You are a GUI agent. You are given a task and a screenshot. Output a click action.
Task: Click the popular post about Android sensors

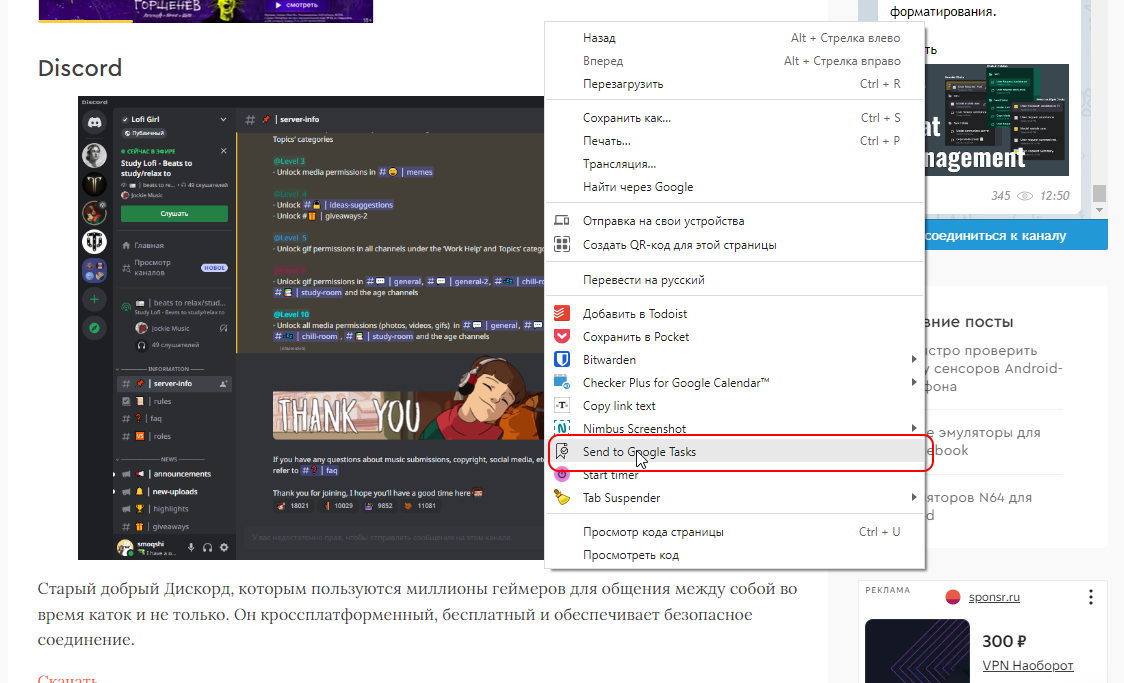[x=994, y=368]
